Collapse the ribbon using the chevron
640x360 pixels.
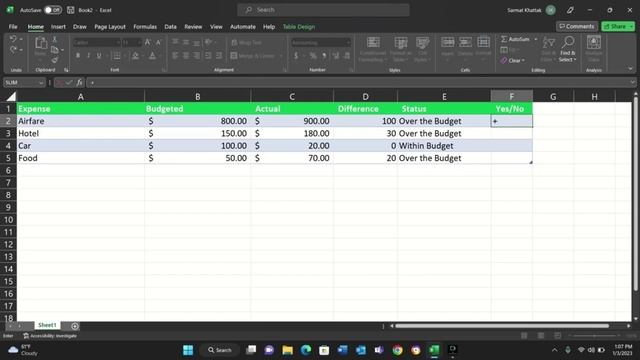pos(630,69)
